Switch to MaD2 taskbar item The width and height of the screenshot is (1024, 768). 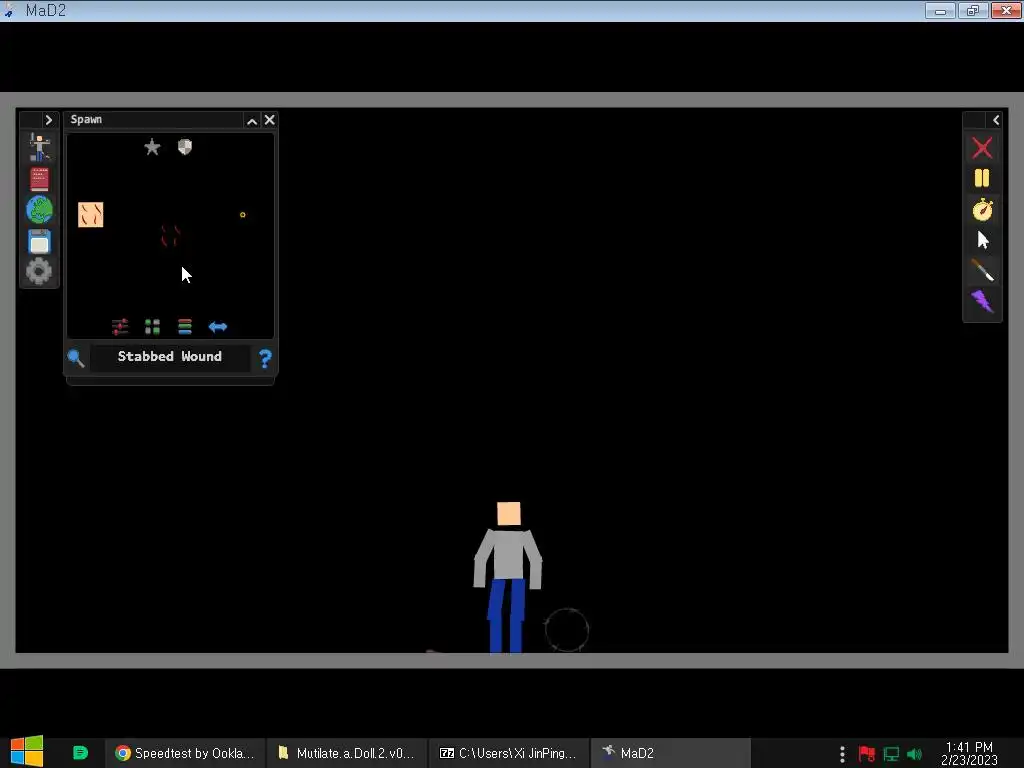671,753
